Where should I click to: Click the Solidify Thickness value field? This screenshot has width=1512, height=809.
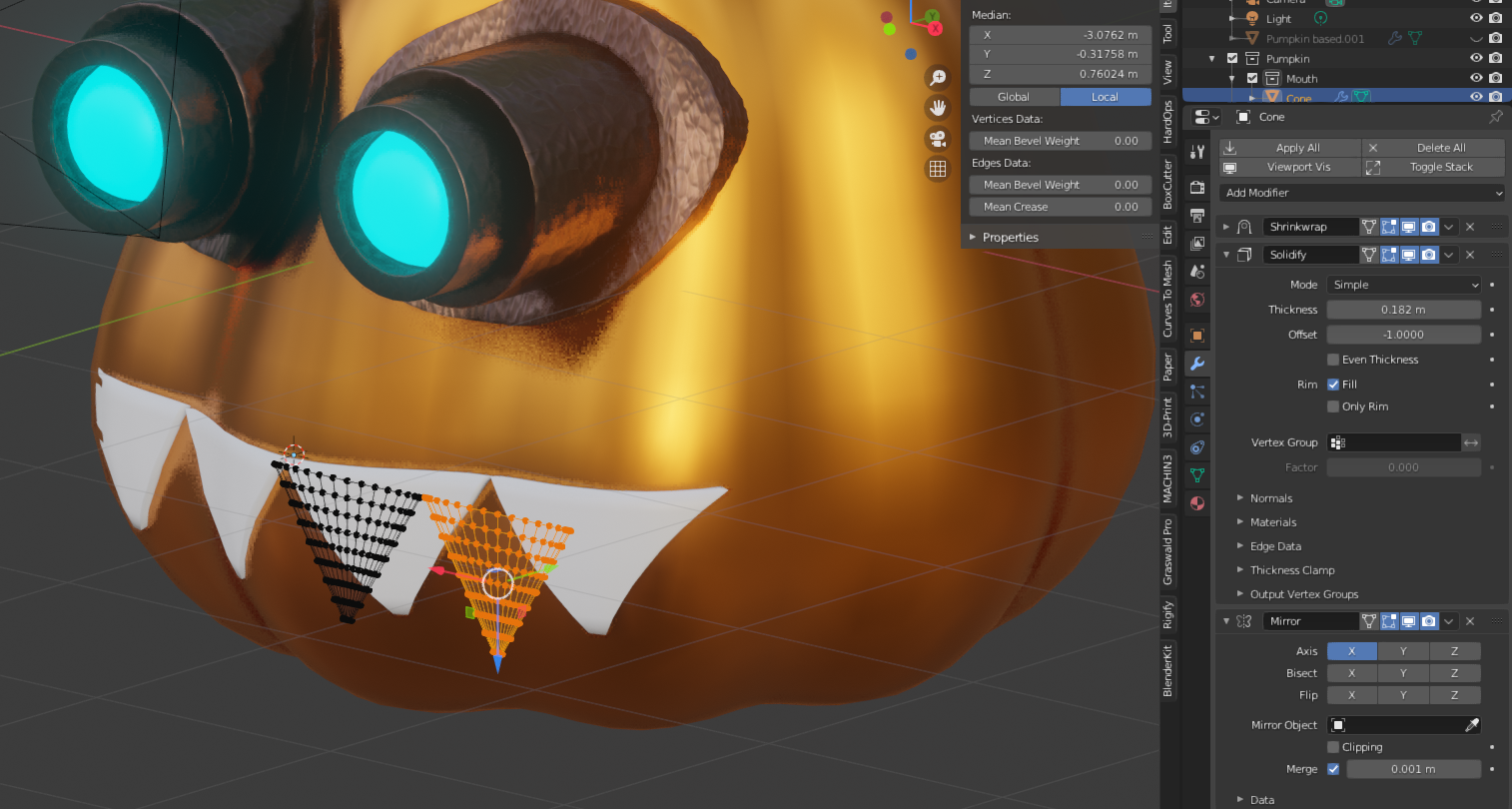click(1404, 310)
